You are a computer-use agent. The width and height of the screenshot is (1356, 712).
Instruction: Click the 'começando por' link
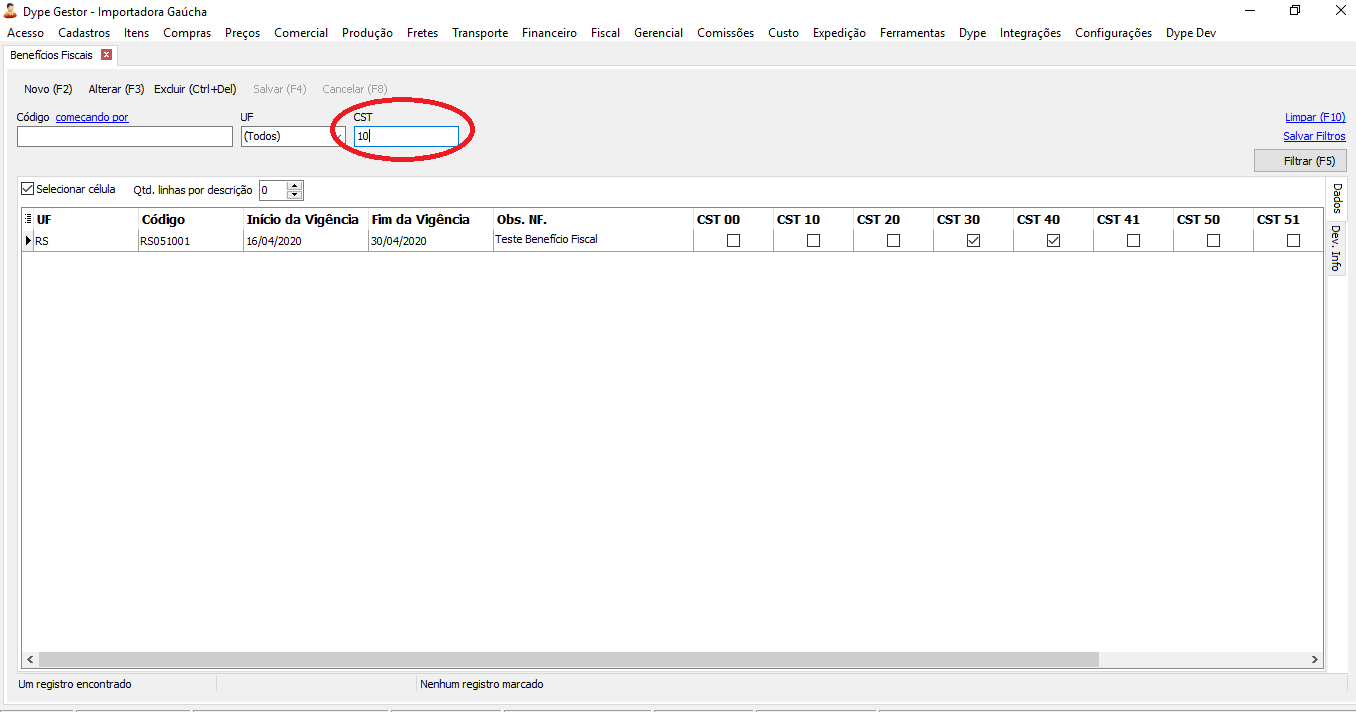92,117
